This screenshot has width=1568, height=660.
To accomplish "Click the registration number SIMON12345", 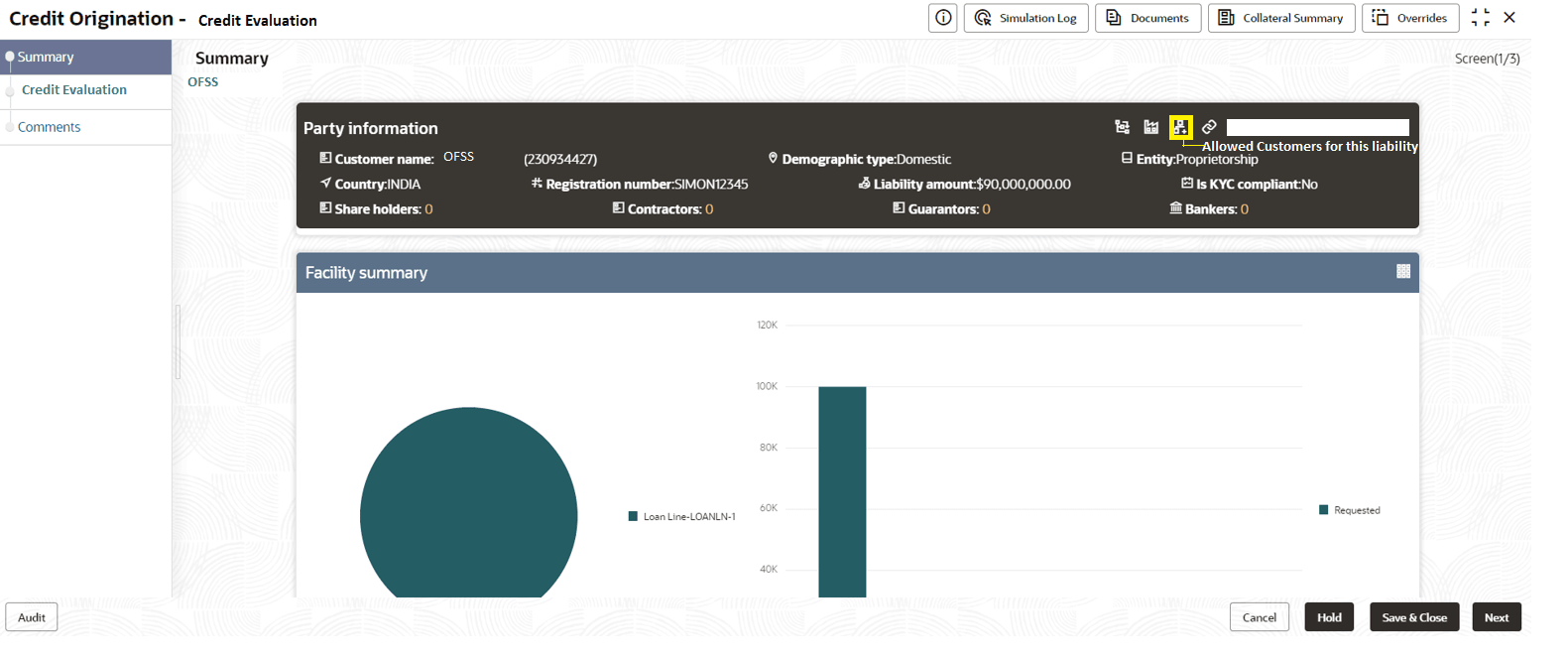I will 711,185.
